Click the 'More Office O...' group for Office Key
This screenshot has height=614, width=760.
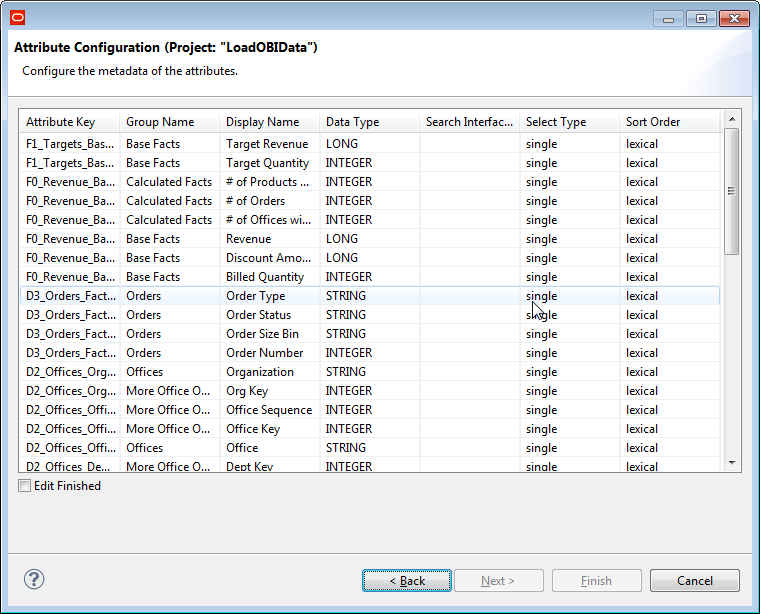pos(168,429)
